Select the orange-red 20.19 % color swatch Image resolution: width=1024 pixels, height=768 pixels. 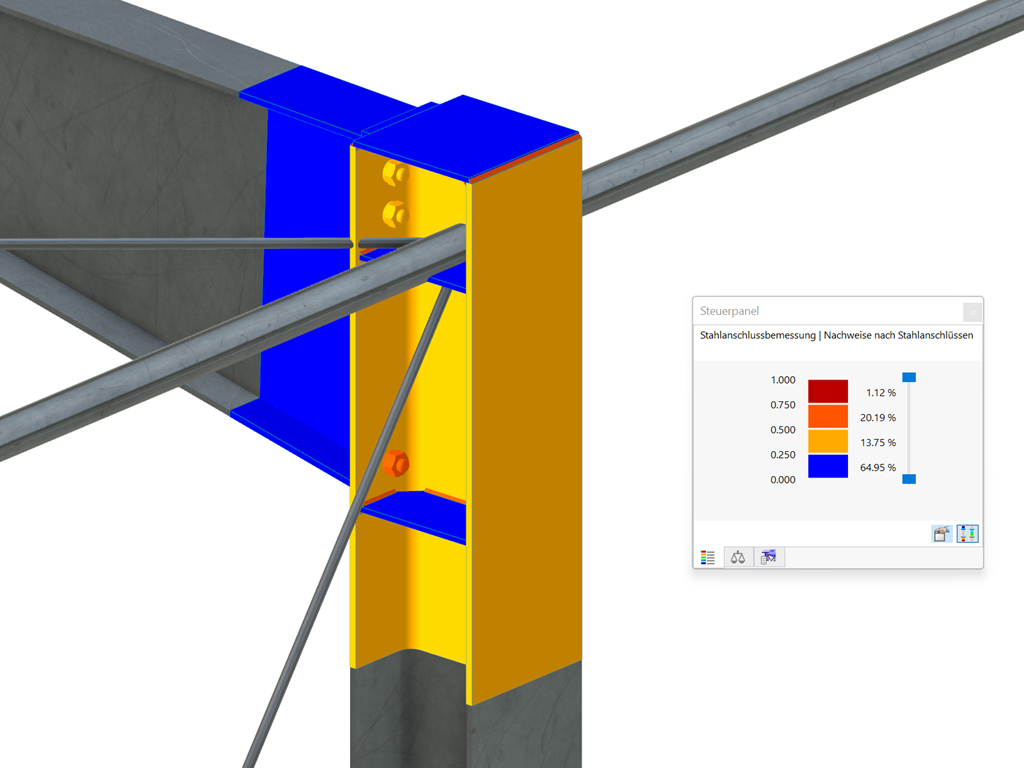[x=828, y=416]
